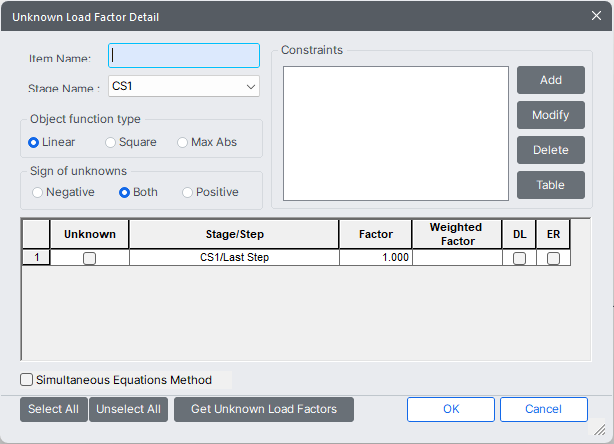The width and height of the screenshot is (614, 444).
Task: Focus the Item Name input field
Action: tap(184, 56)
